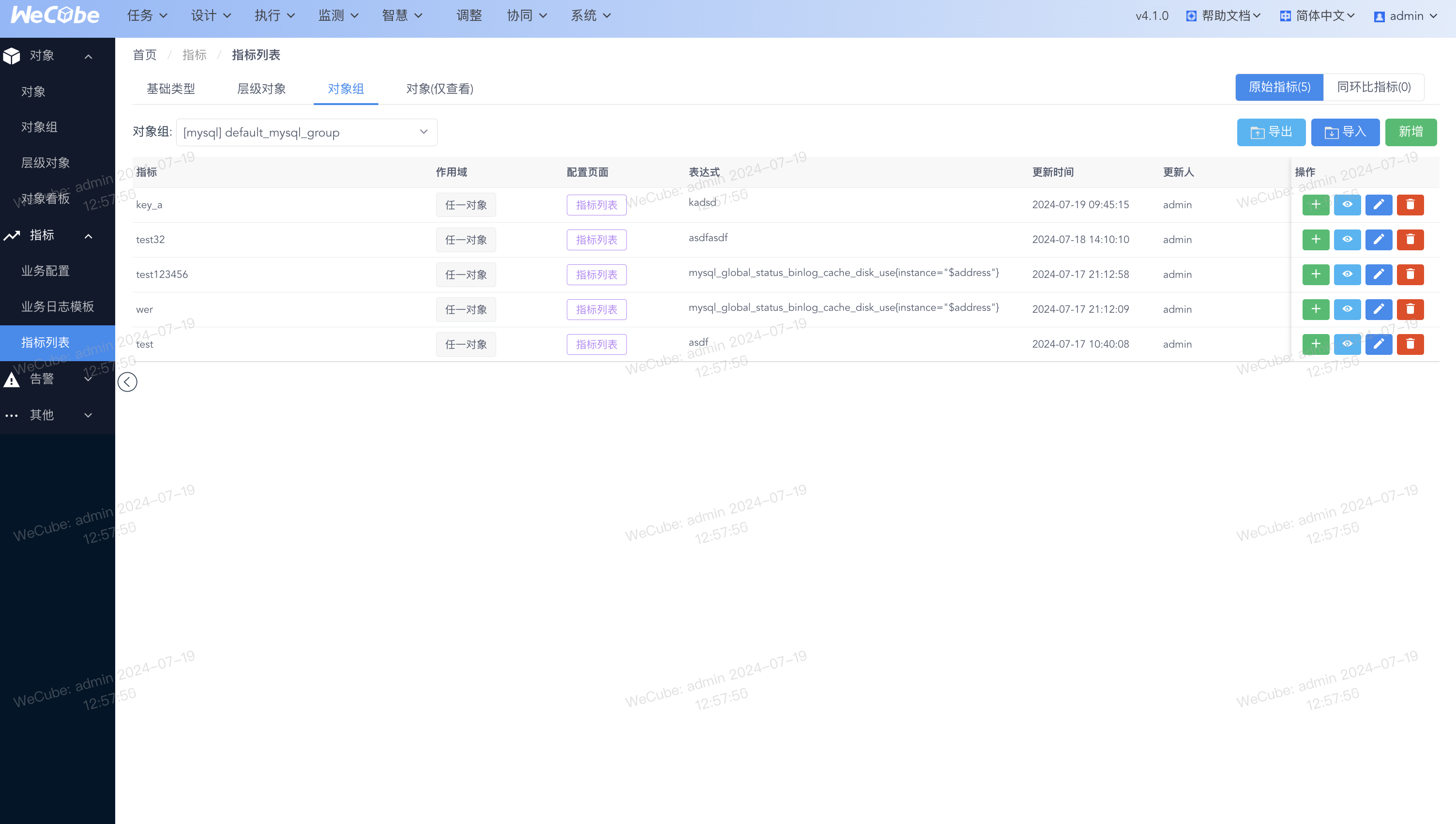1456x824 pixels.
Task: Click the 帮助文档 help document icon
Action: (x=1191, y=16)
